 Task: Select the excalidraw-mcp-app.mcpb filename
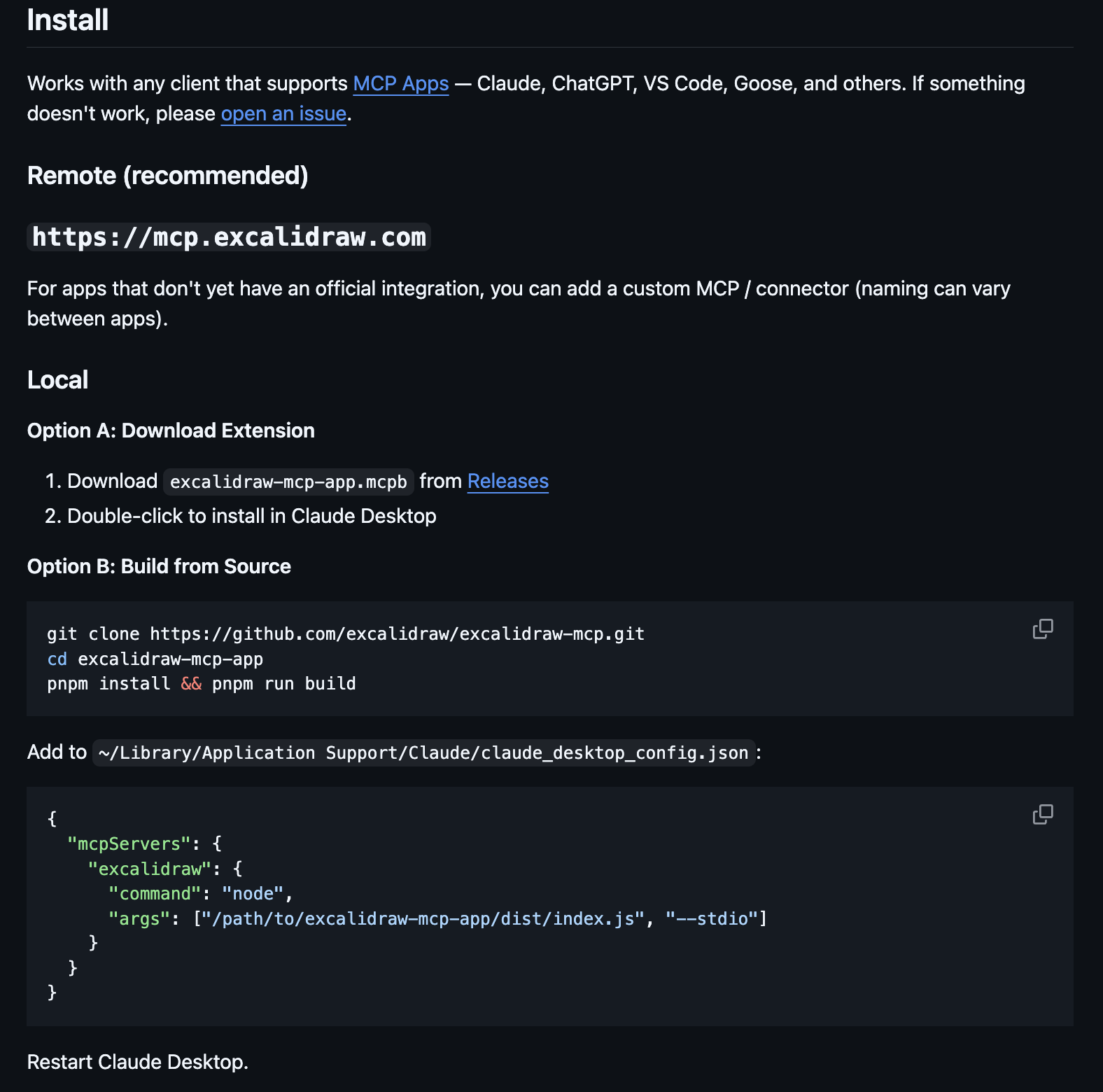point(288,481)
